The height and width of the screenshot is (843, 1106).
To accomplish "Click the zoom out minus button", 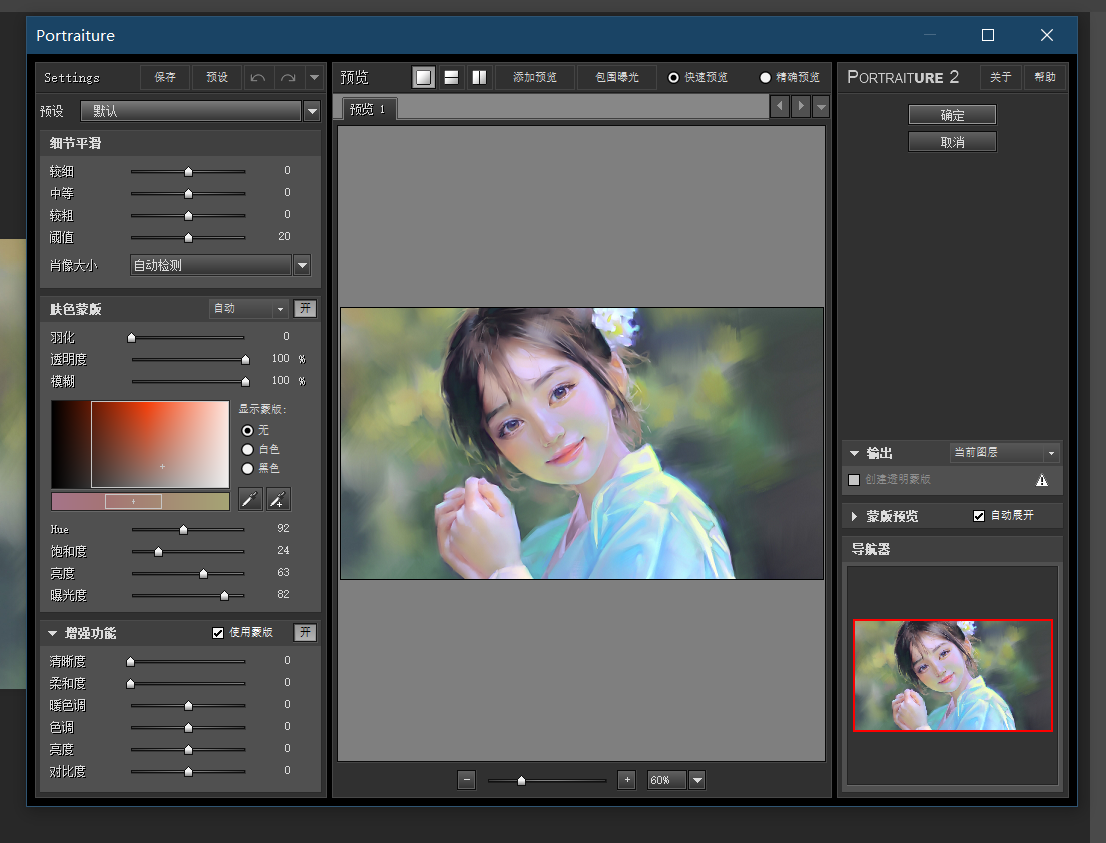I will click(x=466, y=780).
